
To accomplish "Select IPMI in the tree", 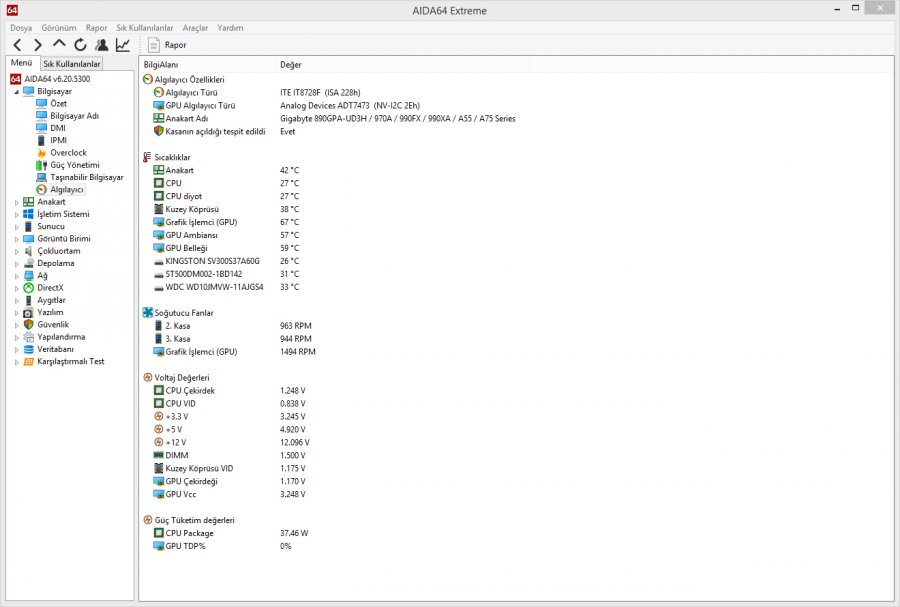I will [x=52, y=140].
